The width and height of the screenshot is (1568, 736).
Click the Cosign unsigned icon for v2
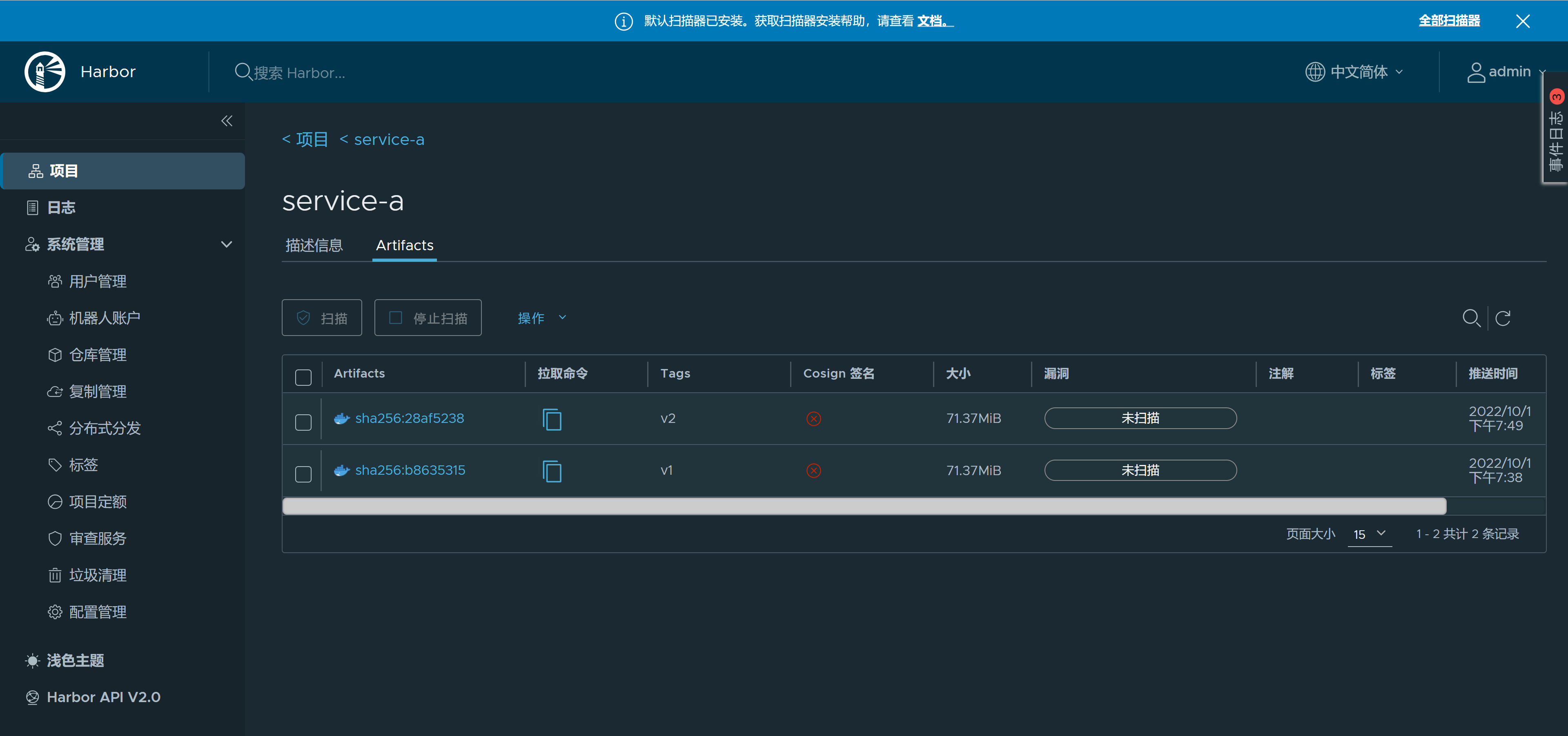[813, 419]
